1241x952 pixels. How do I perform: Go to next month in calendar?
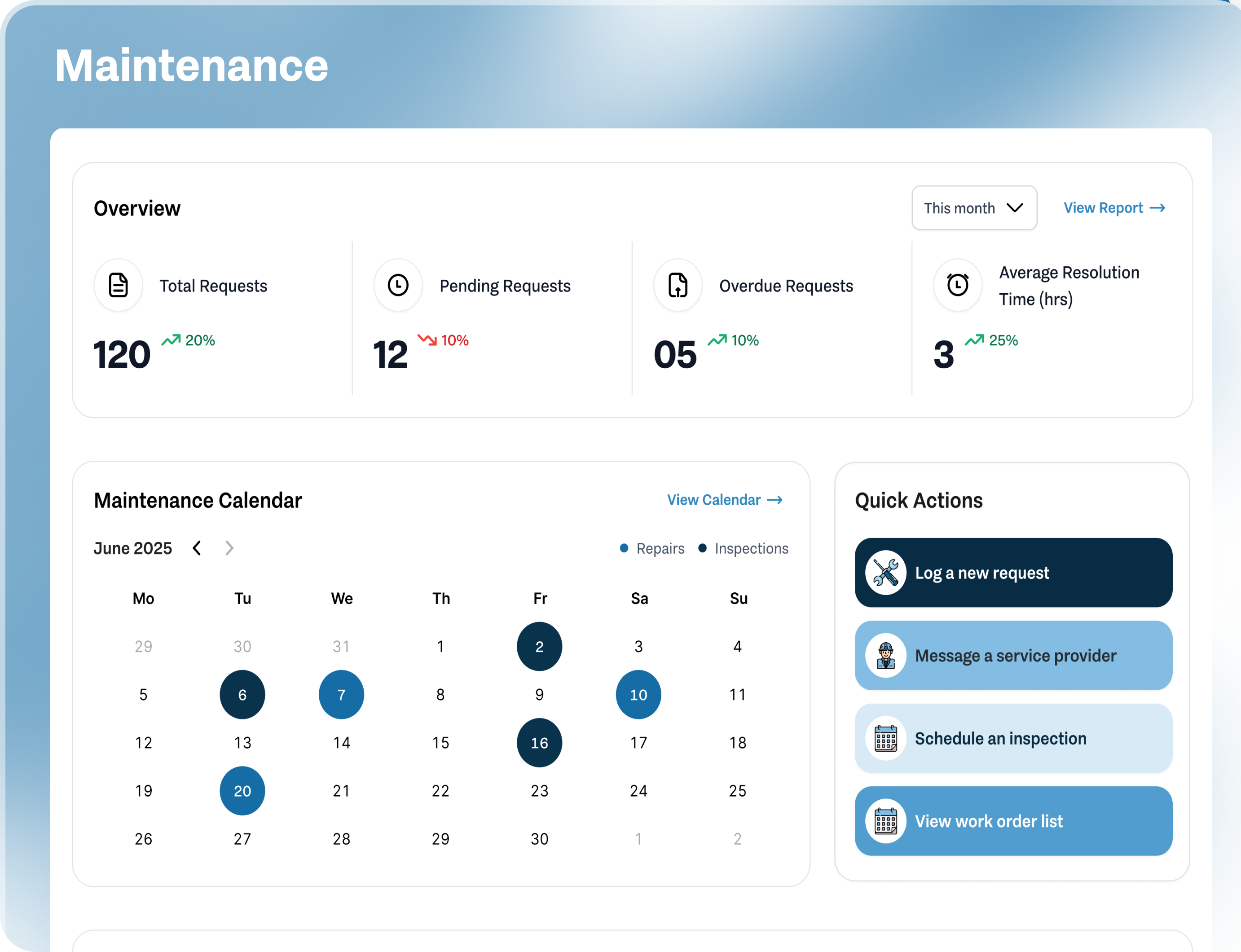click(x=229, y=548)
